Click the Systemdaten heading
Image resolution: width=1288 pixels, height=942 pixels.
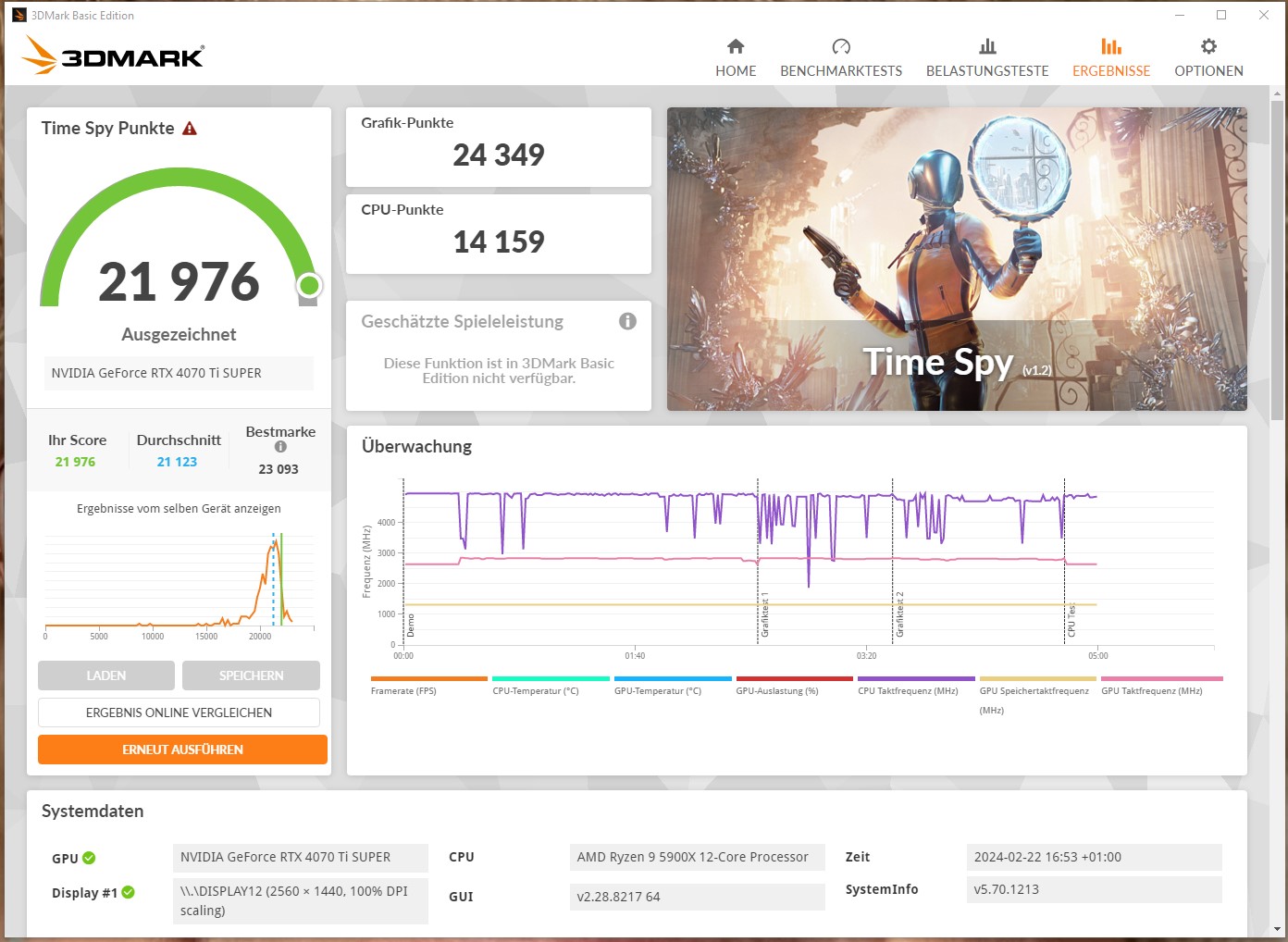click(93, 812)
